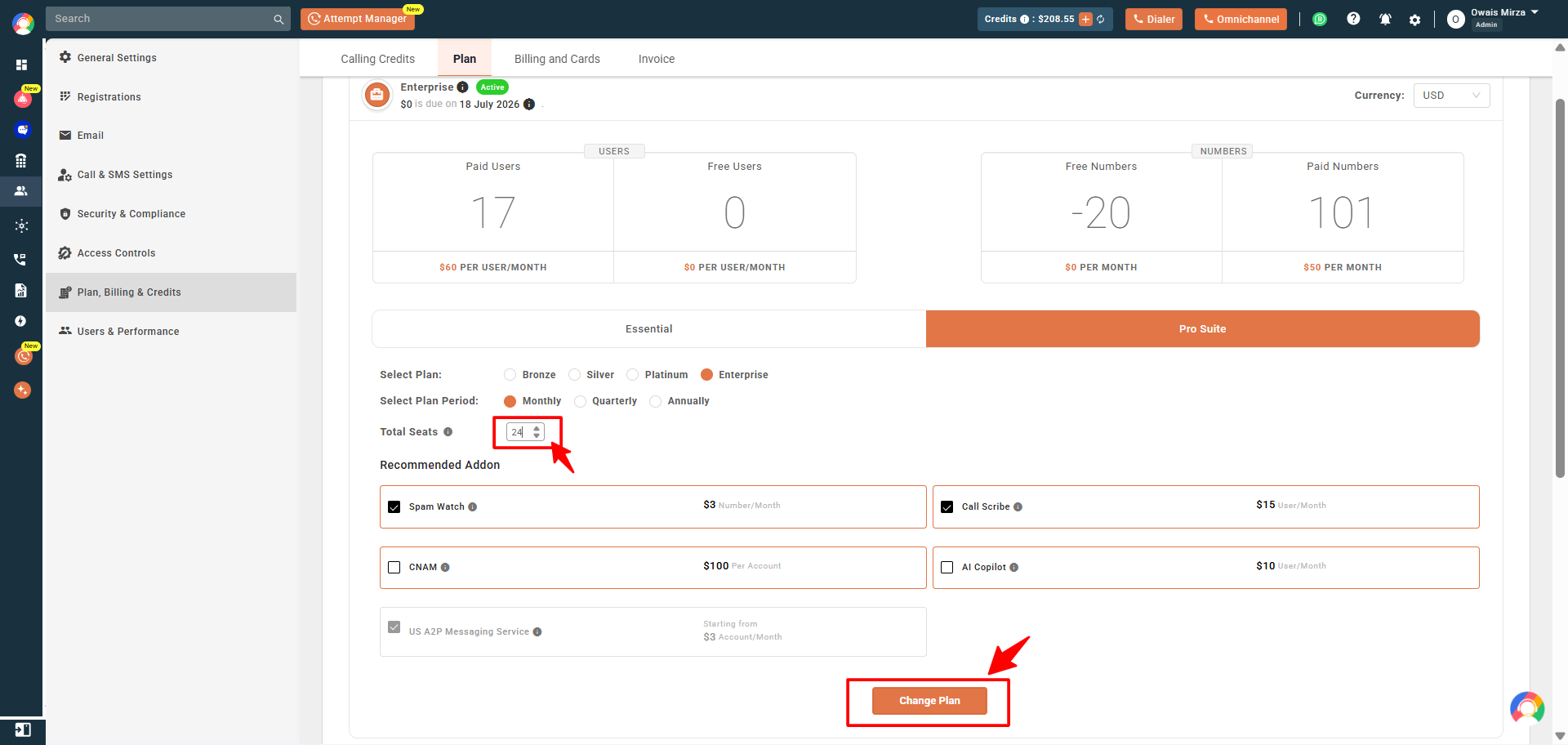
Task: Open the dashboard grid sidebar icon
Action: (x=21, y=65)
